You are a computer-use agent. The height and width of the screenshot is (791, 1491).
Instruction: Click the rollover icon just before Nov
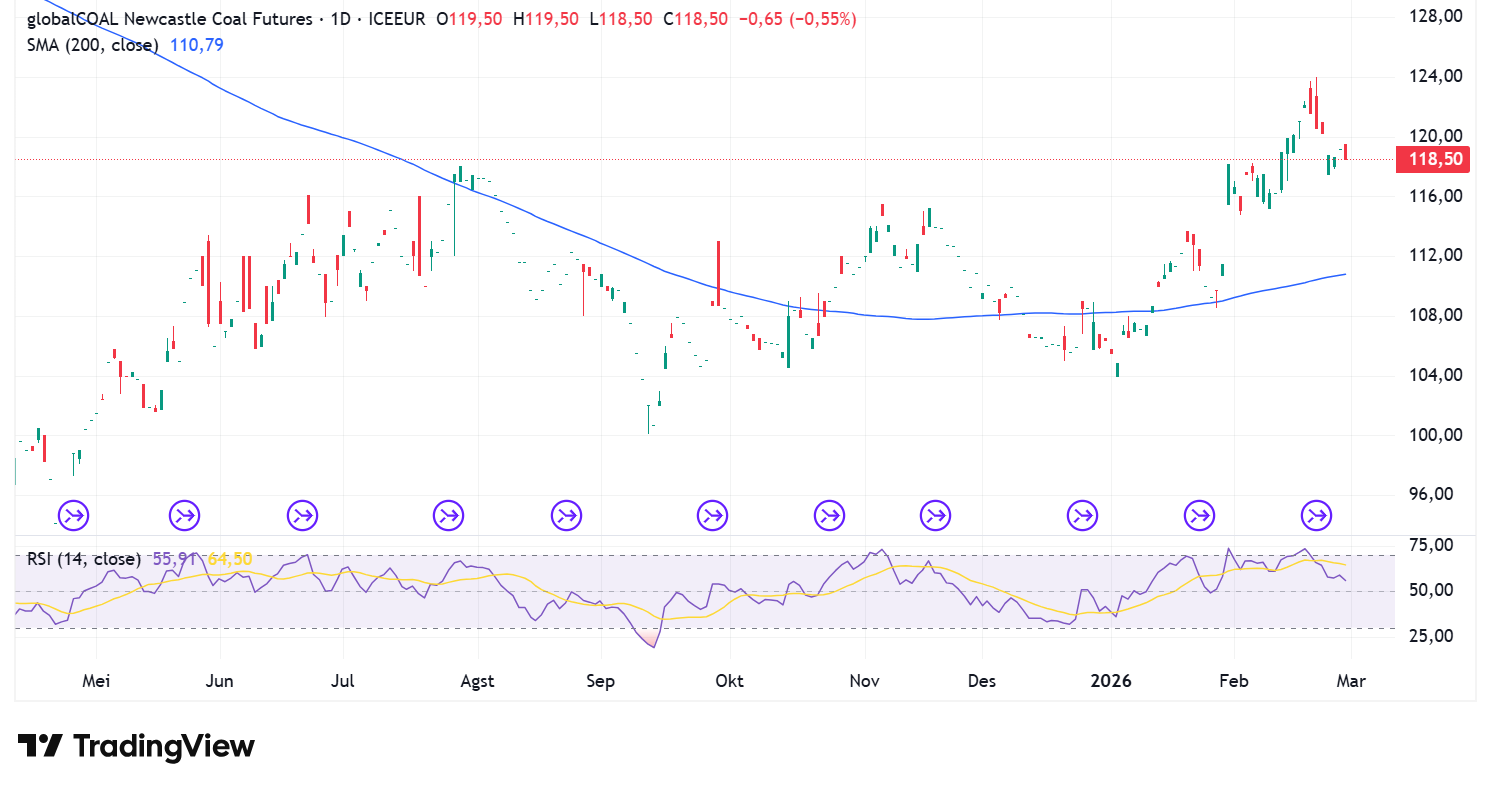coord(829,516)
